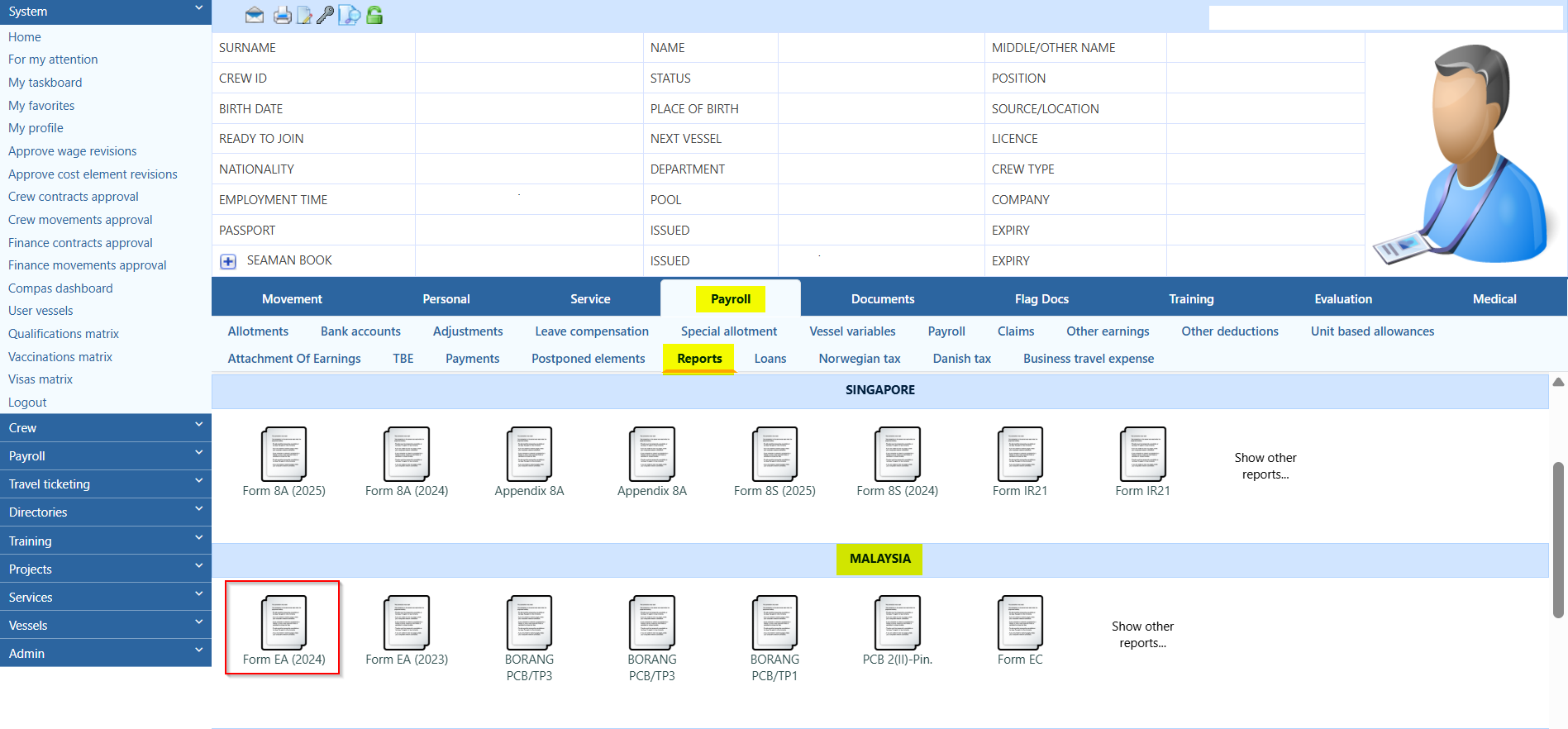This screenshot has width=1568, height=729.
Task: Open the Form EA (2024) report
Action: point(284,628)
